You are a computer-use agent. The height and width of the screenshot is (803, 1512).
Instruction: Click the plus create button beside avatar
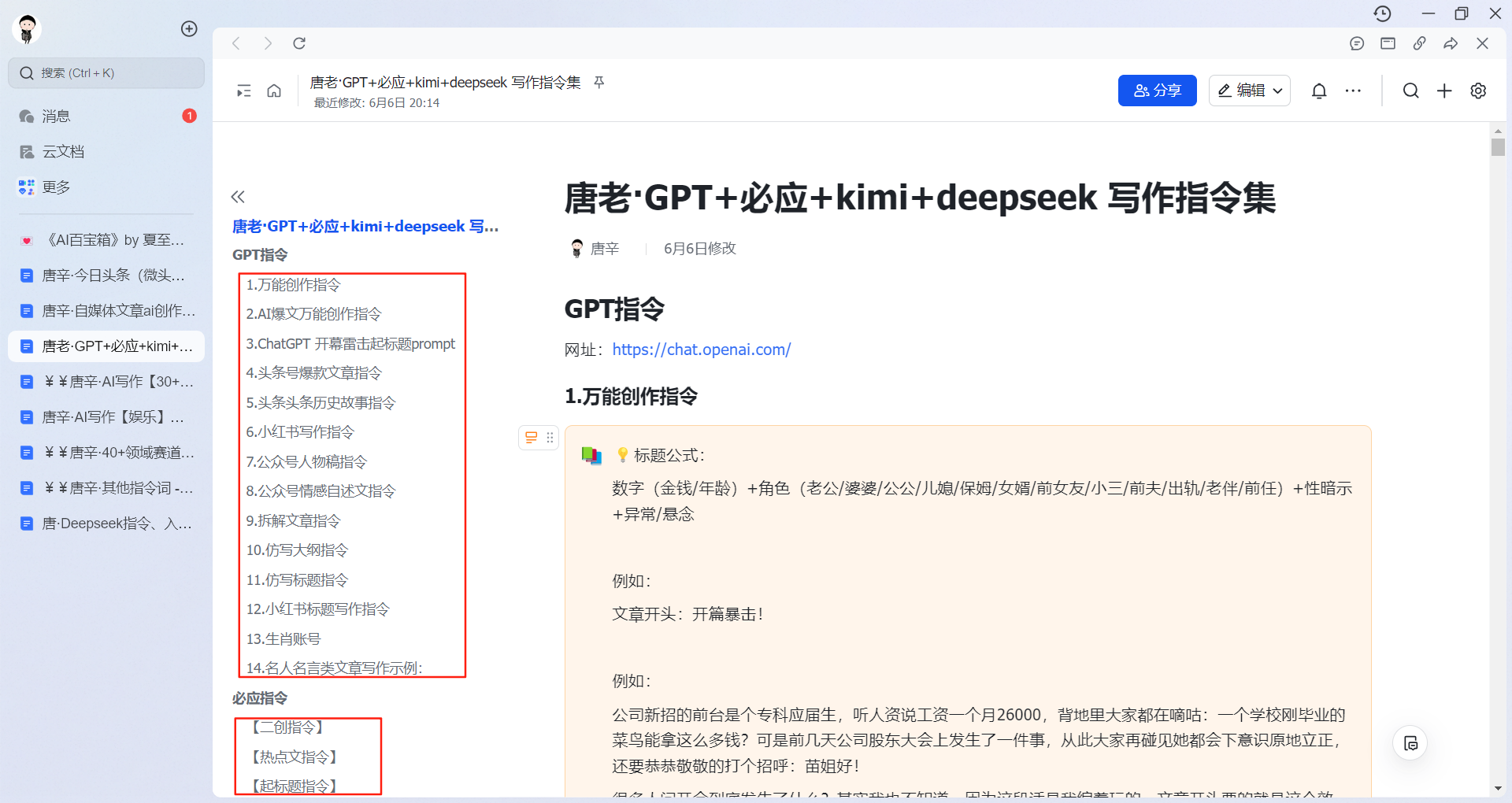(189, 29)
